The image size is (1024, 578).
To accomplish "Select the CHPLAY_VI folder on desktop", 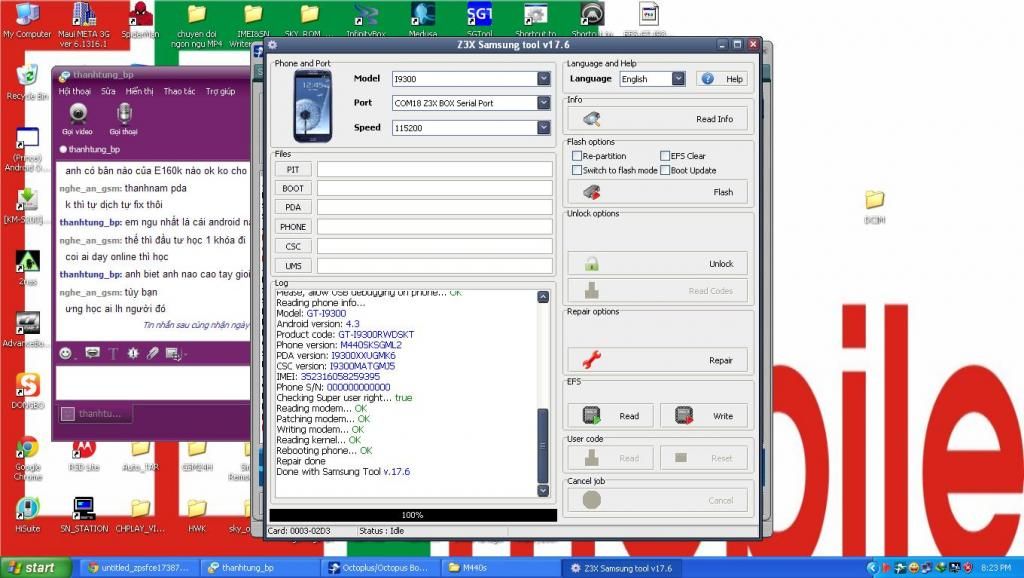I will point(140,515).
